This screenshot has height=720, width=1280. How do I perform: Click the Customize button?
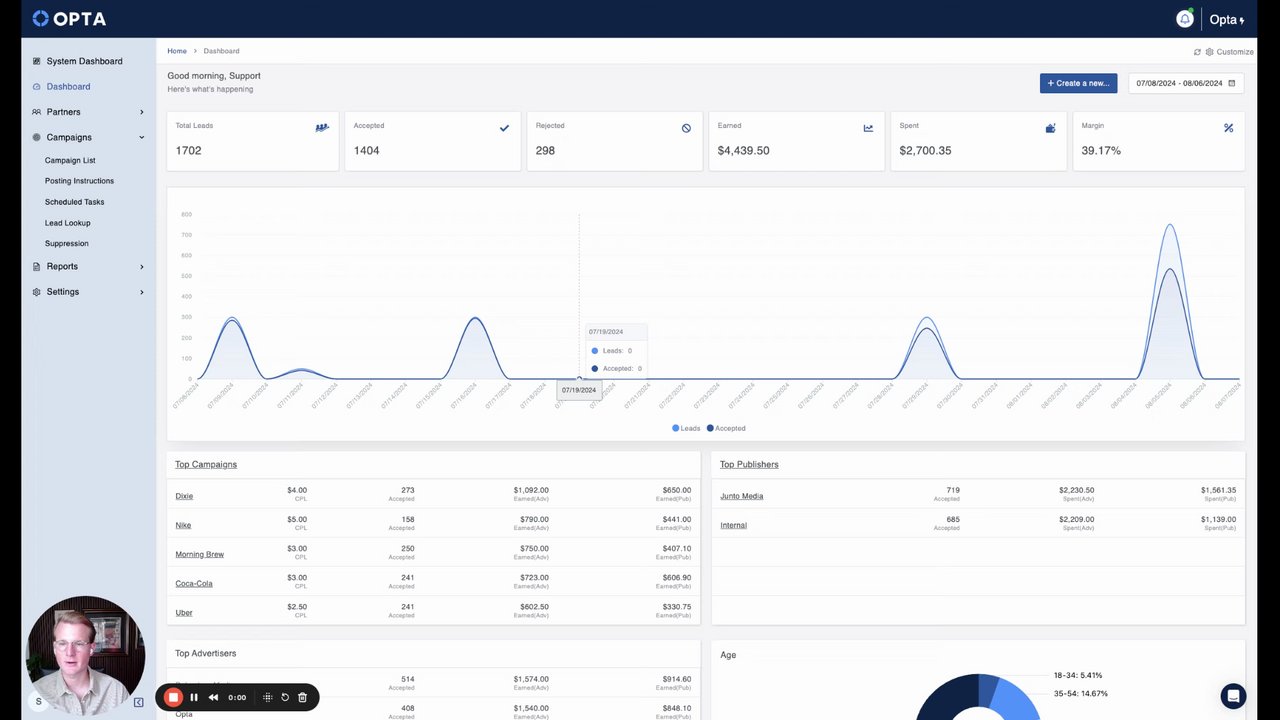(1229, 52)
